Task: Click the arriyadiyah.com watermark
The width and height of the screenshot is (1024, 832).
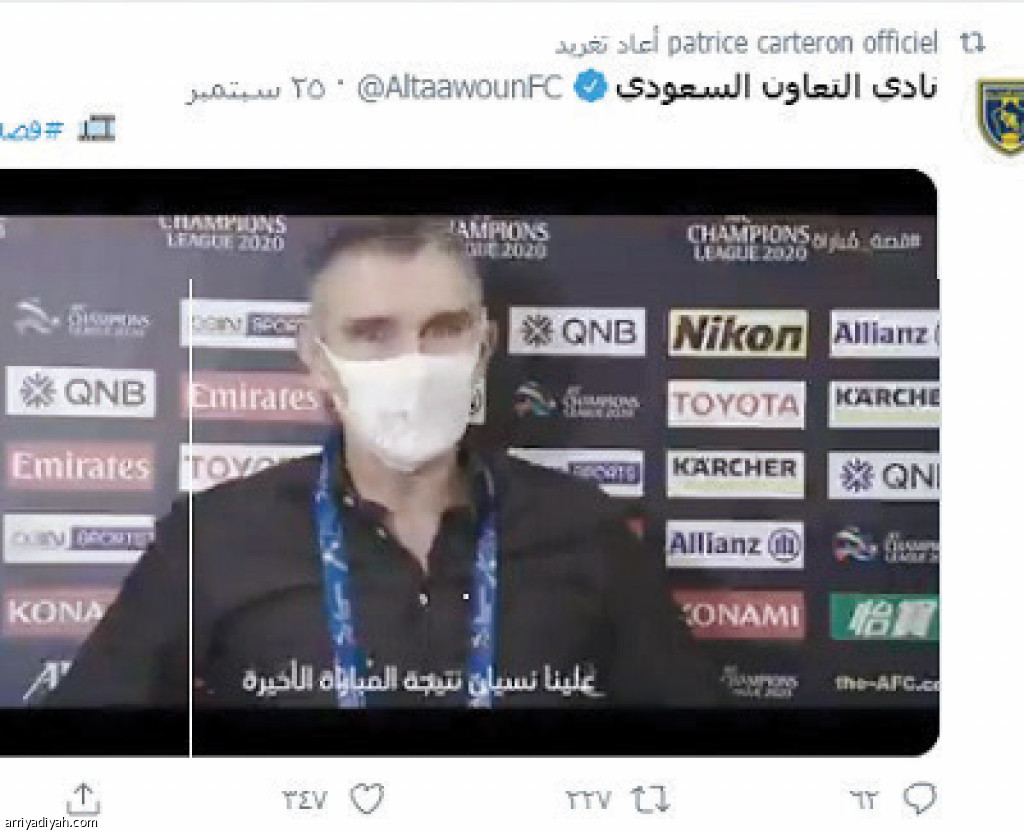Action: 50,823
